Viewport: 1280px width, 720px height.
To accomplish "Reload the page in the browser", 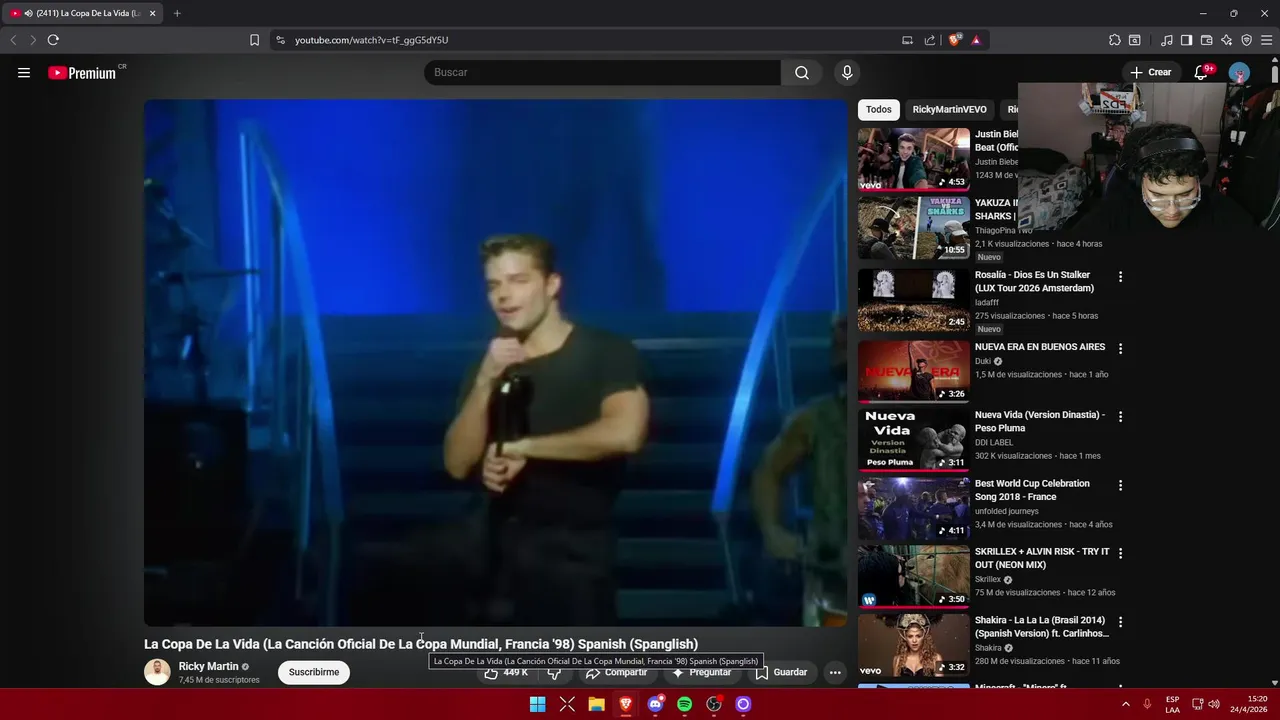I will [x=53, y=40].
